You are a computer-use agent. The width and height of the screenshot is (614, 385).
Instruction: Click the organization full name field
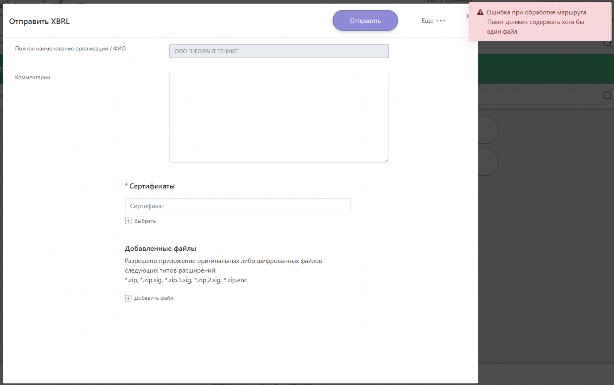[x=279, y=51]
